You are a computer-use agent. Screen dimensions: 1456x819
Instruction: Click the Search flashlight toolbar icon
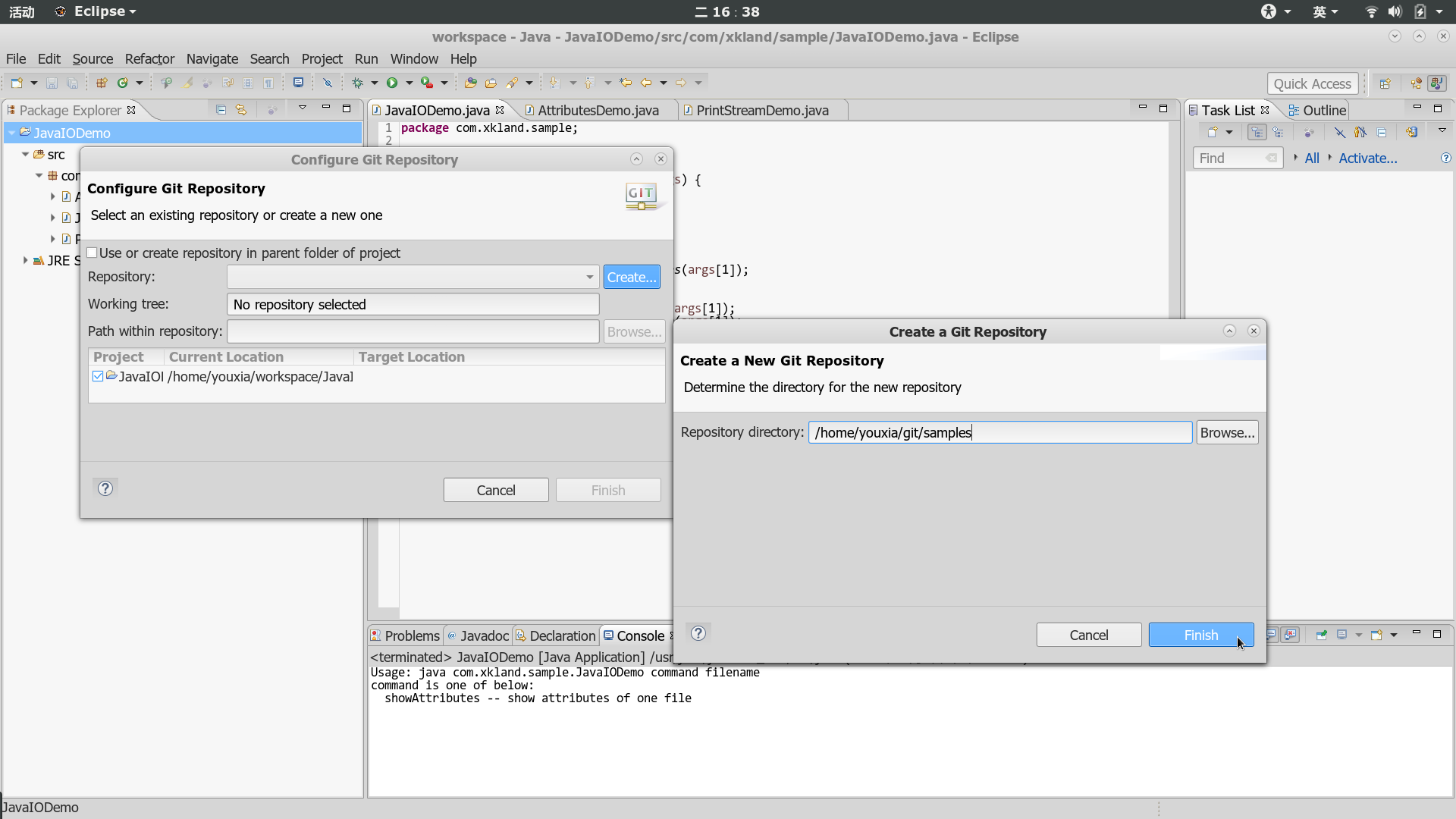[x=513, y=83]
